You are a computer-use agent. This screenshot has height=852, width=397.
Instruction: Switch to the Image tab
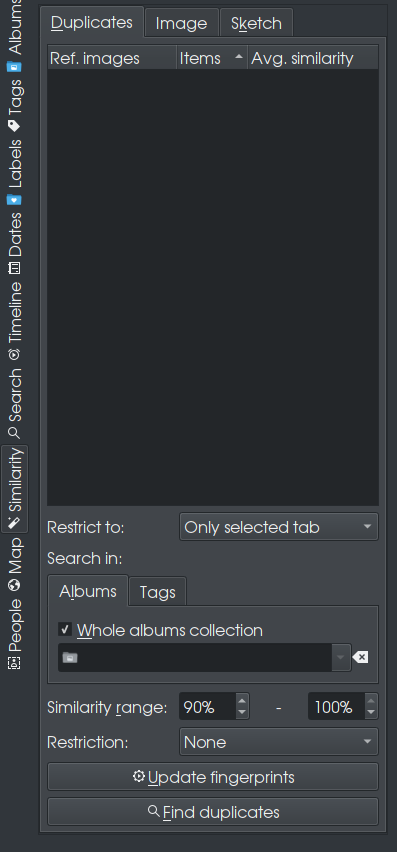pyautogui.click(x=181, y=23)
